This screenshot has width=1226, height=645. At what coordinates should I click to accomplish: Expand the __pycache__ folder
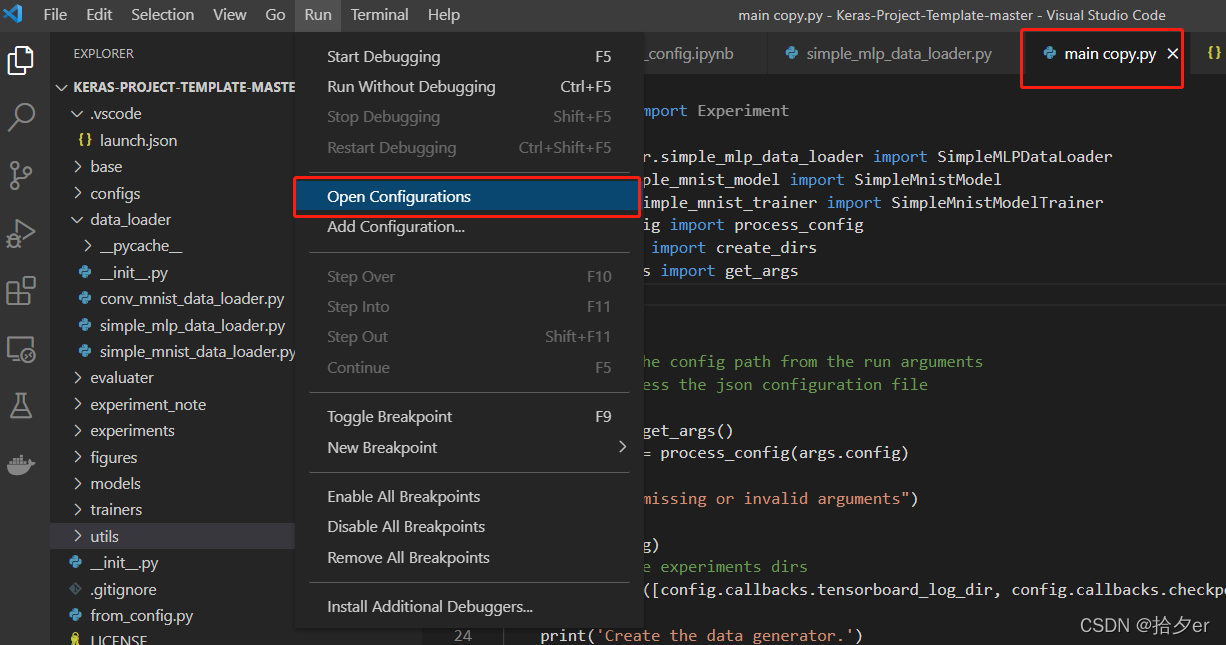point(88,246)
